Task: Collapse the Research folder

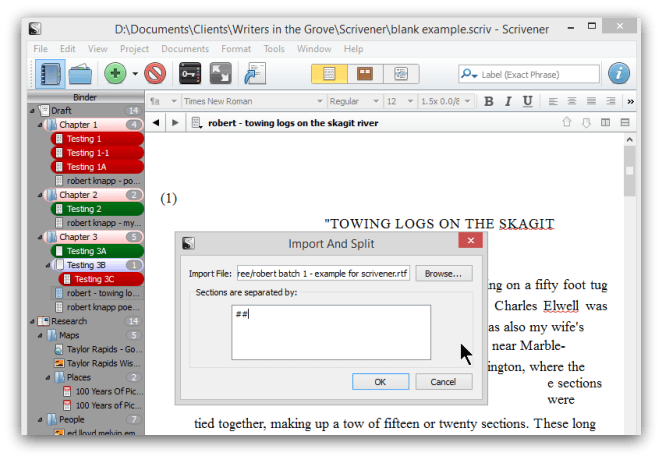Action: coord(33,322)
